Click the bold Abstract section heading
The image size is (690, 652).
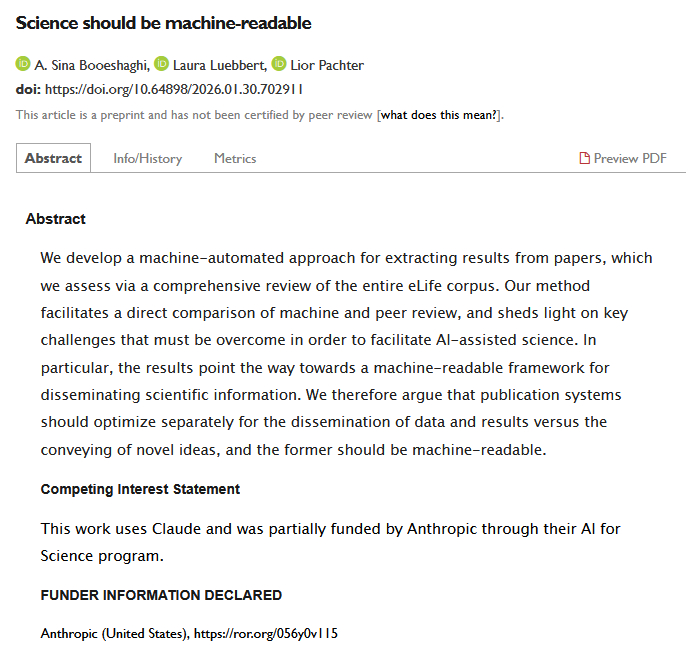[x=56, y=219]
